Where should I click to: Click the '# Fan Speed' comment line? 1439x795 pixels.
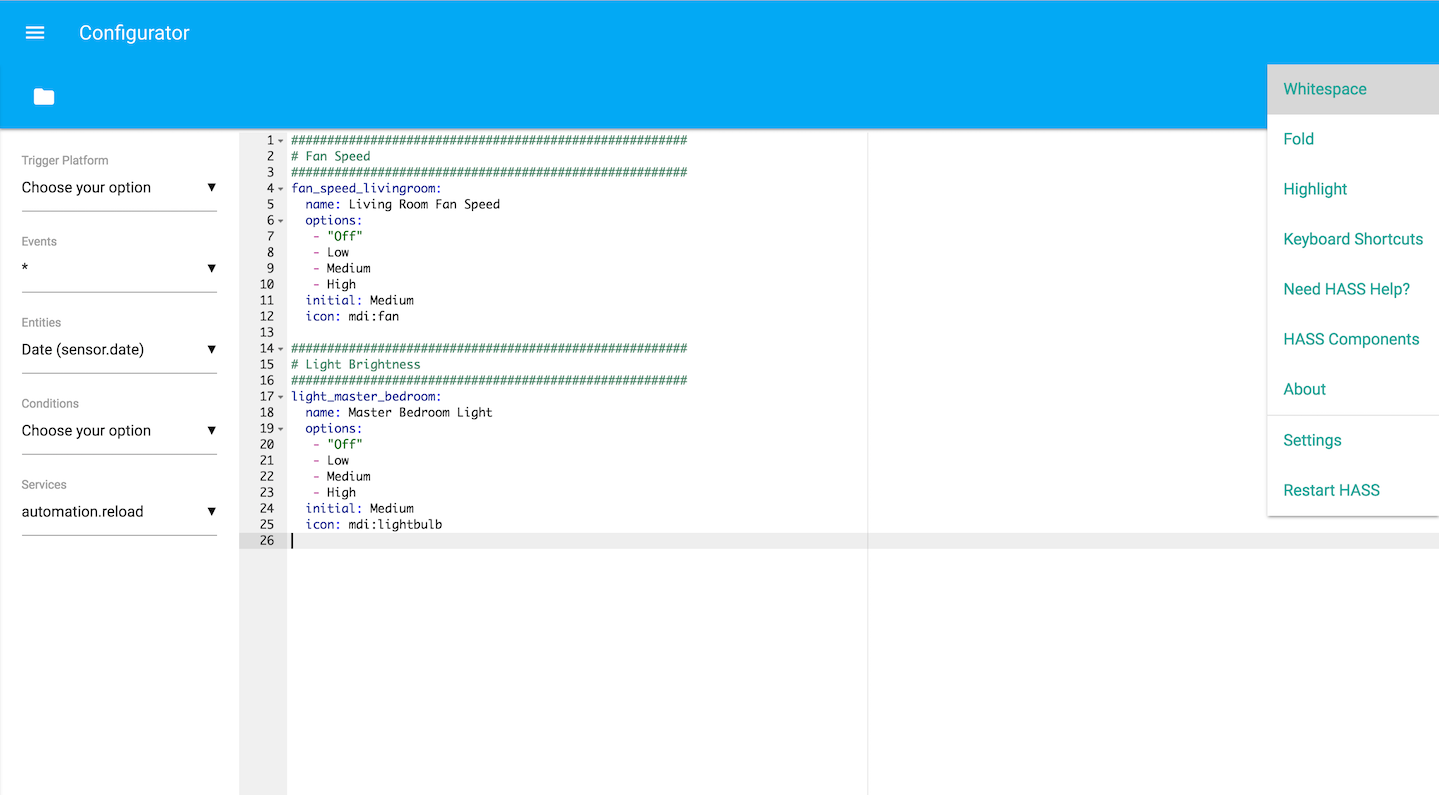point(331,156)
